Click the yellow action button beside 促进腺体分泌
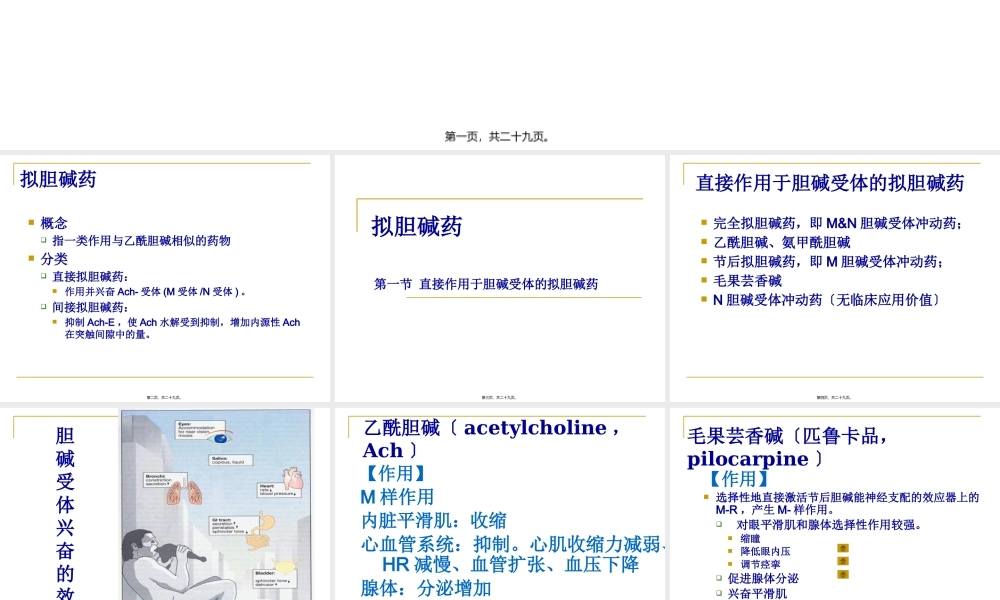The image size is (1000, 600). pos(843,574)
